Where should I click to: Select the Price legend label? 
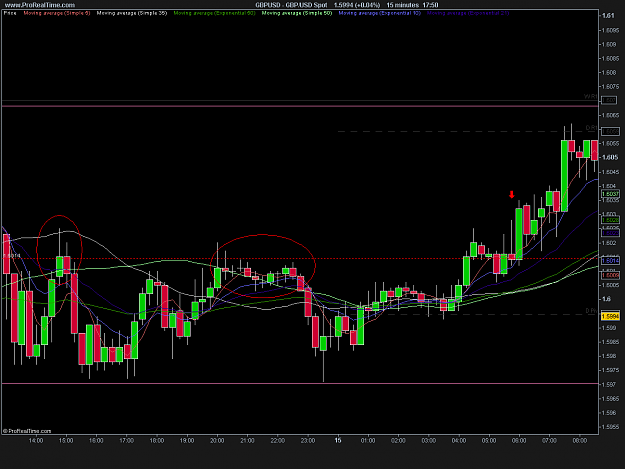point(10,13)
